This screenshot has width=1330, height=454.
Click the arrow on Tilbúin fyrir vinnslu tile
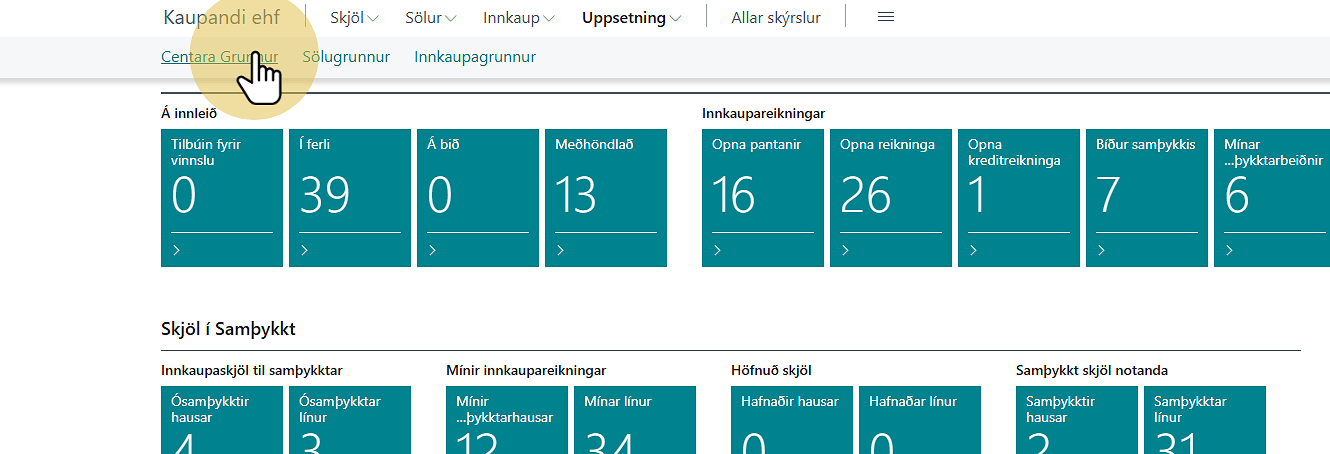click(177, 250)
